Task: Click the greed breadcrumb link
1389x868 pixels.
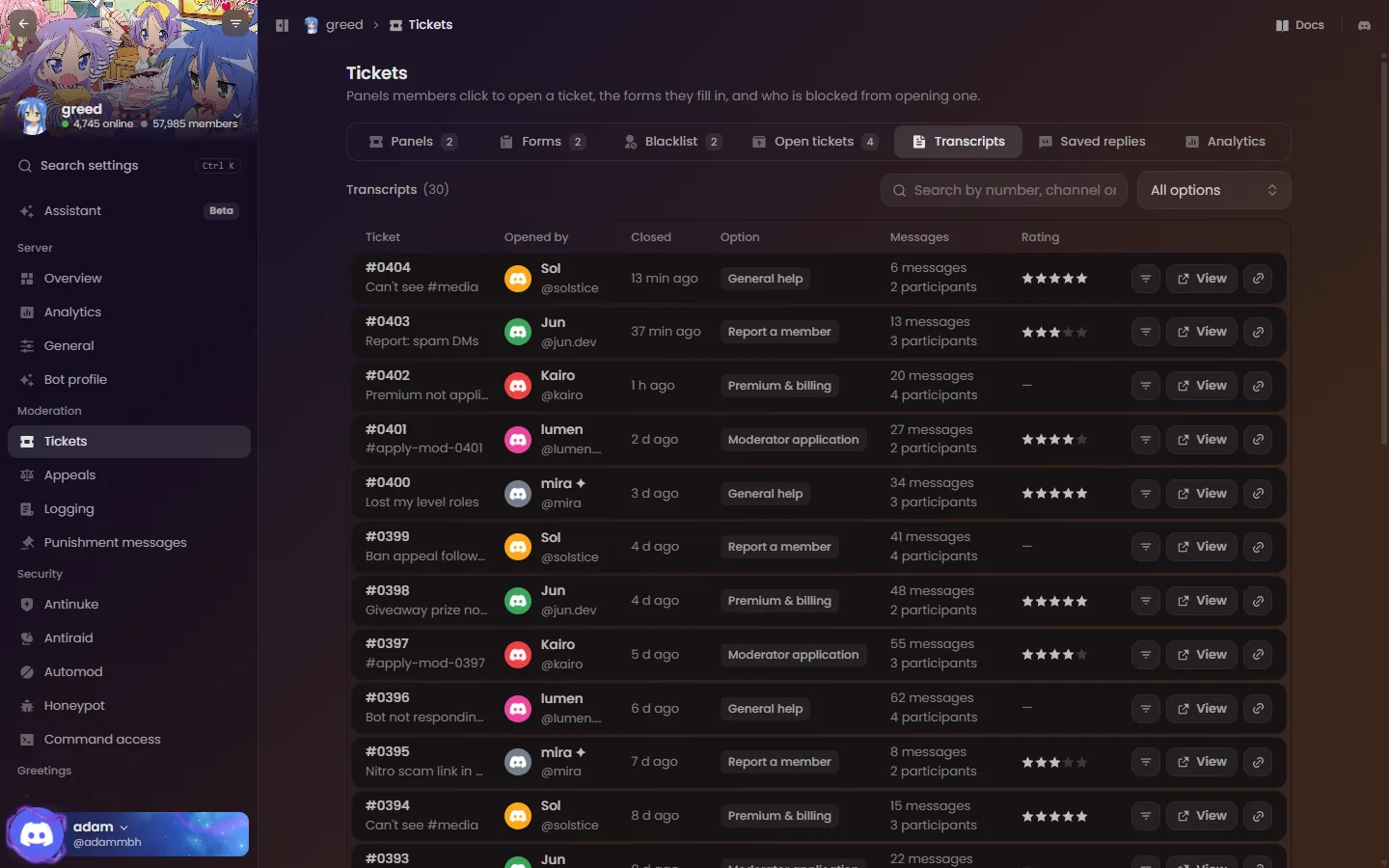Action: pyautogui.click(x=334, y=25)
